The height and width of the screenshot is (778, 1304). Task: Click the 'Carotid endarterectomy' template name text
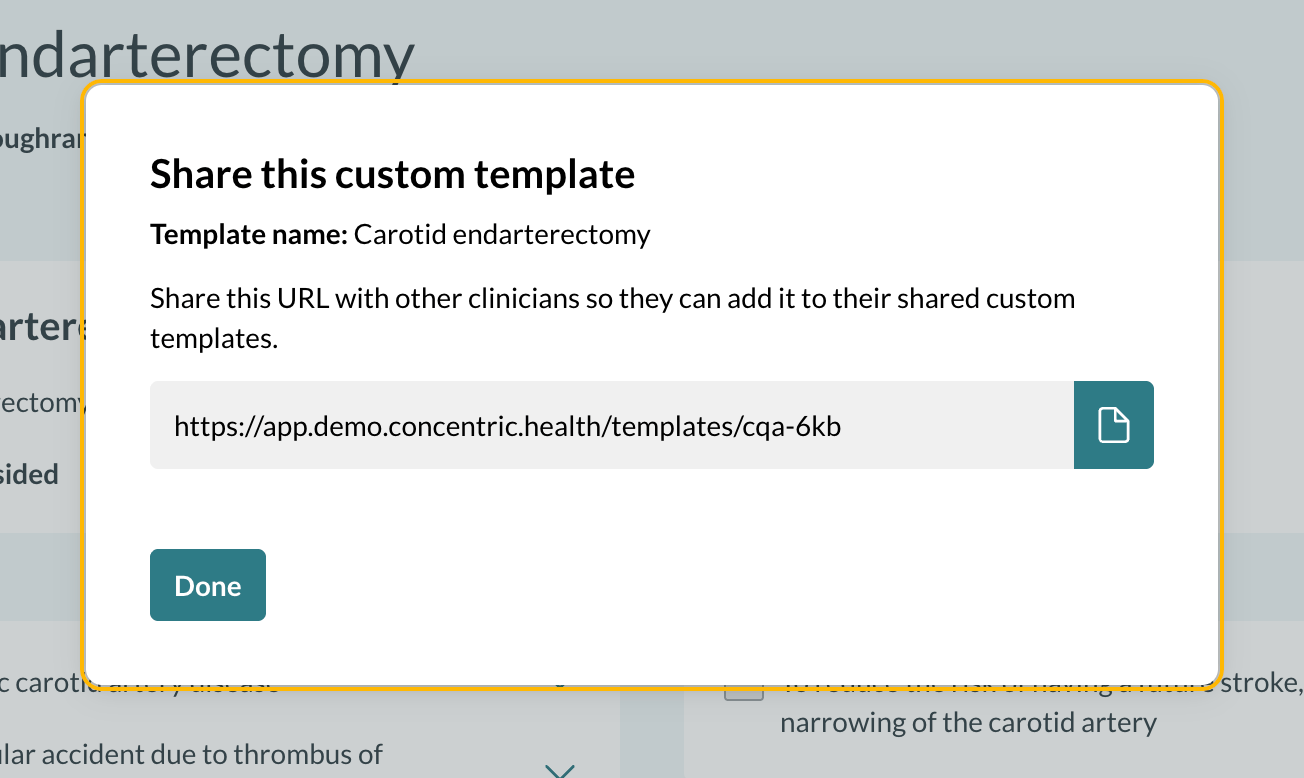(x=502, y=235)
